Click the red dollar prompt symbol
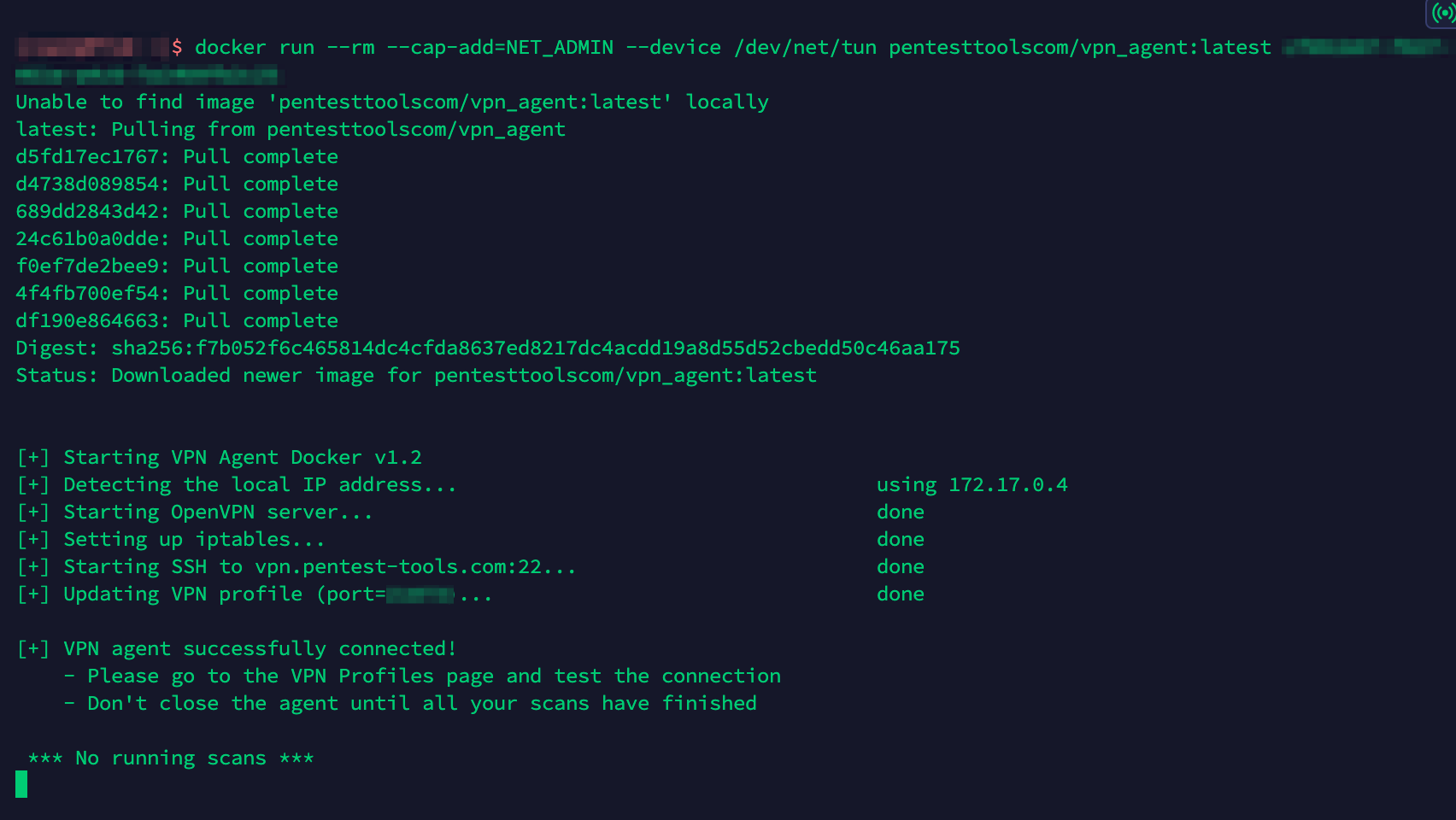The width and height of the screenshot is (1456, 820). [177, 48]
